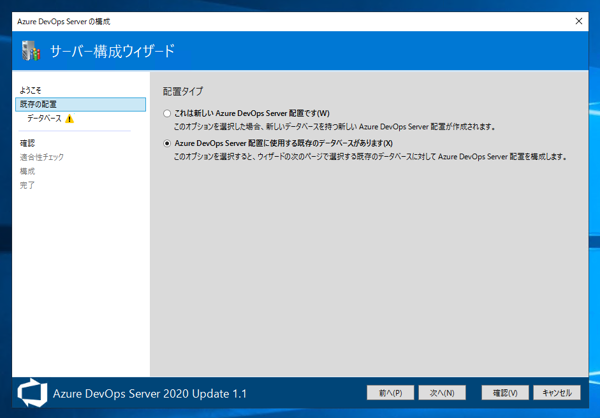The height and width of the screenshot is (418, 600).
Task: Click the Azure DevOps Server 2020 Update 1.1 text
Action: click(x=150, y=394)
